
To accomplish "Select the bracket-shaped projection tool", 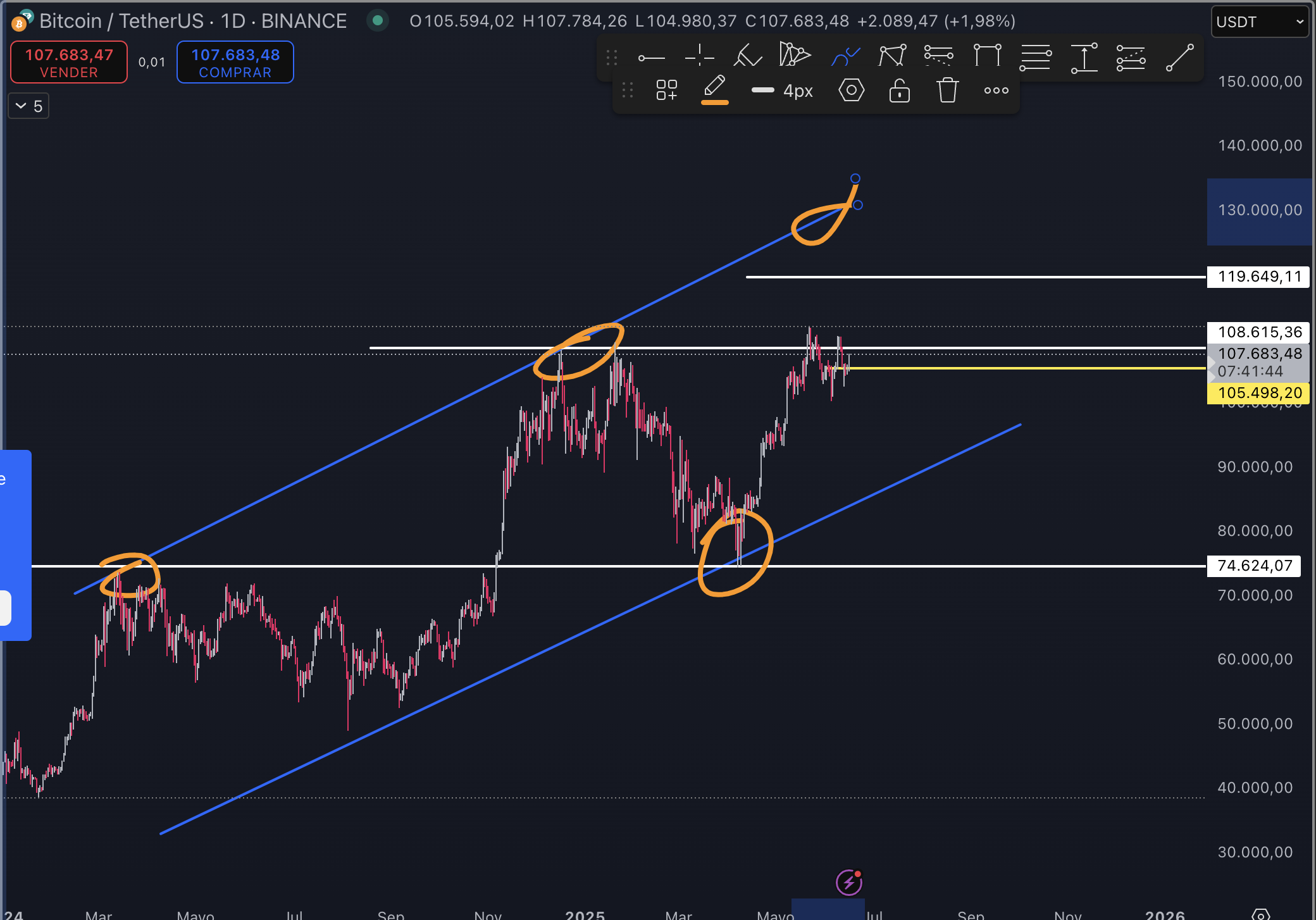I will (x=987, y=56).
